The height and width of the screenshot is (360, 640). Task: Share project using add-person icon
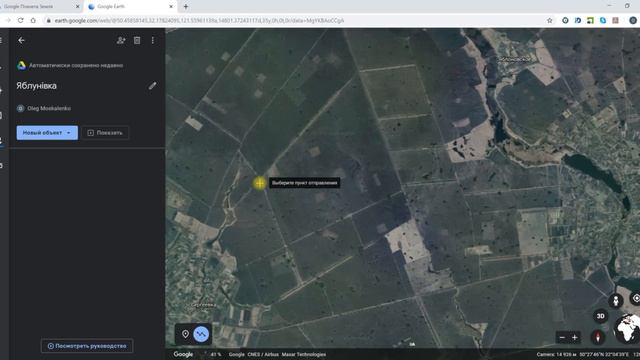click(121, 40)
